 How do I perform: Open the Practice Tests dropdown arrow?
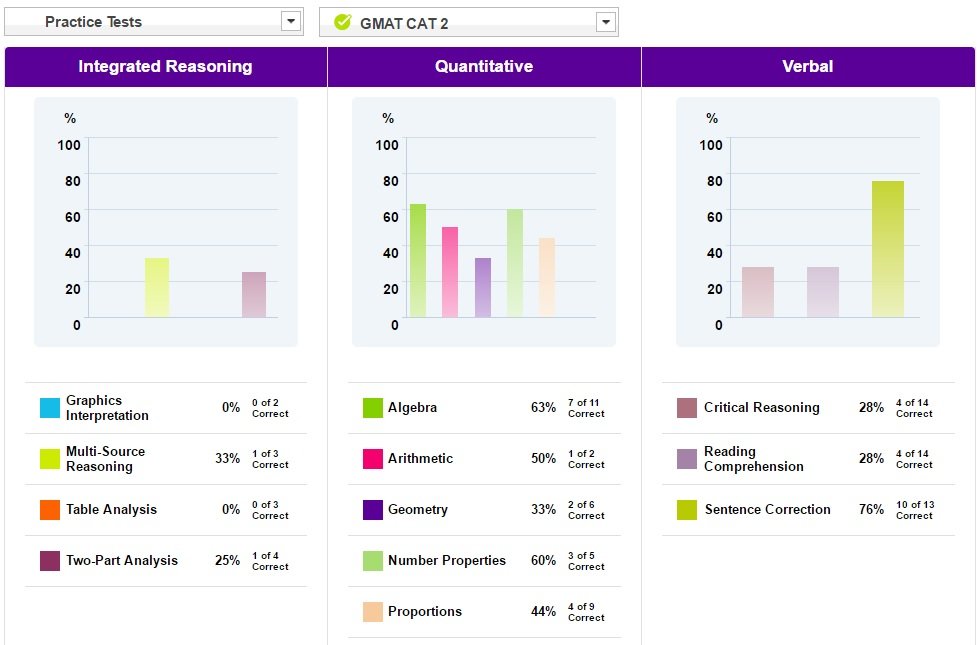[x=290, y=21]
